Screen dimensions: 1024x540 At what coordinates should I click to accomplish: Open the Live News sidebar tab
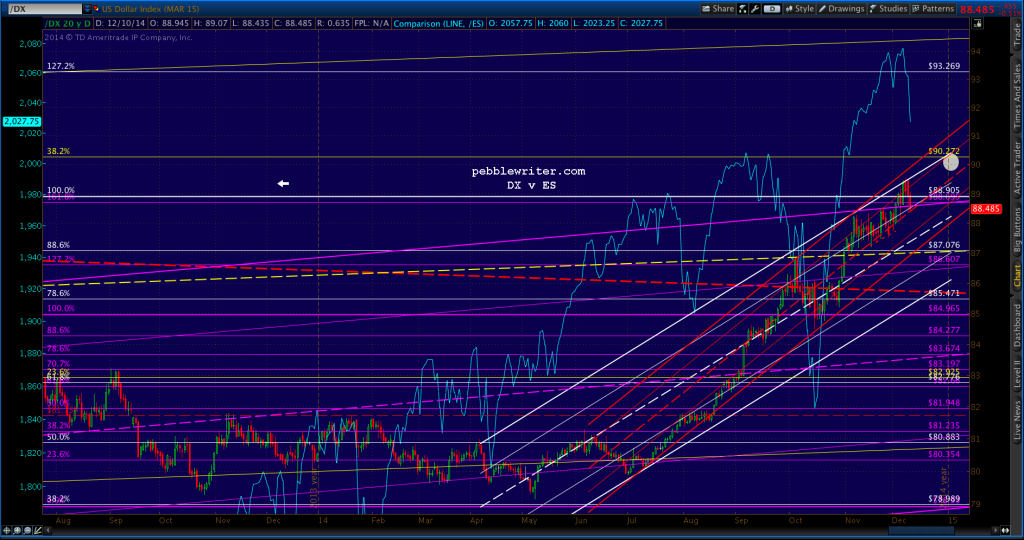1017,420
